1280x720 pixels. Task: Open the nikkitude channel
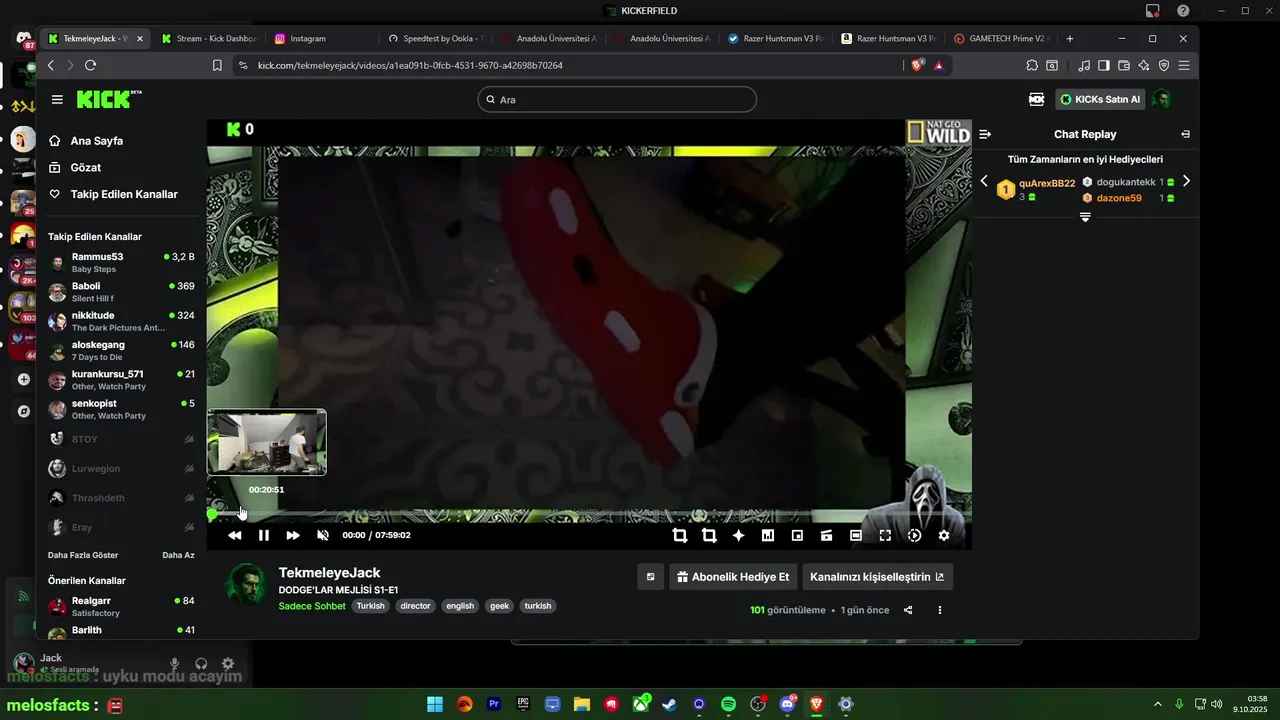pyautogui.click(x=122, y=321)
